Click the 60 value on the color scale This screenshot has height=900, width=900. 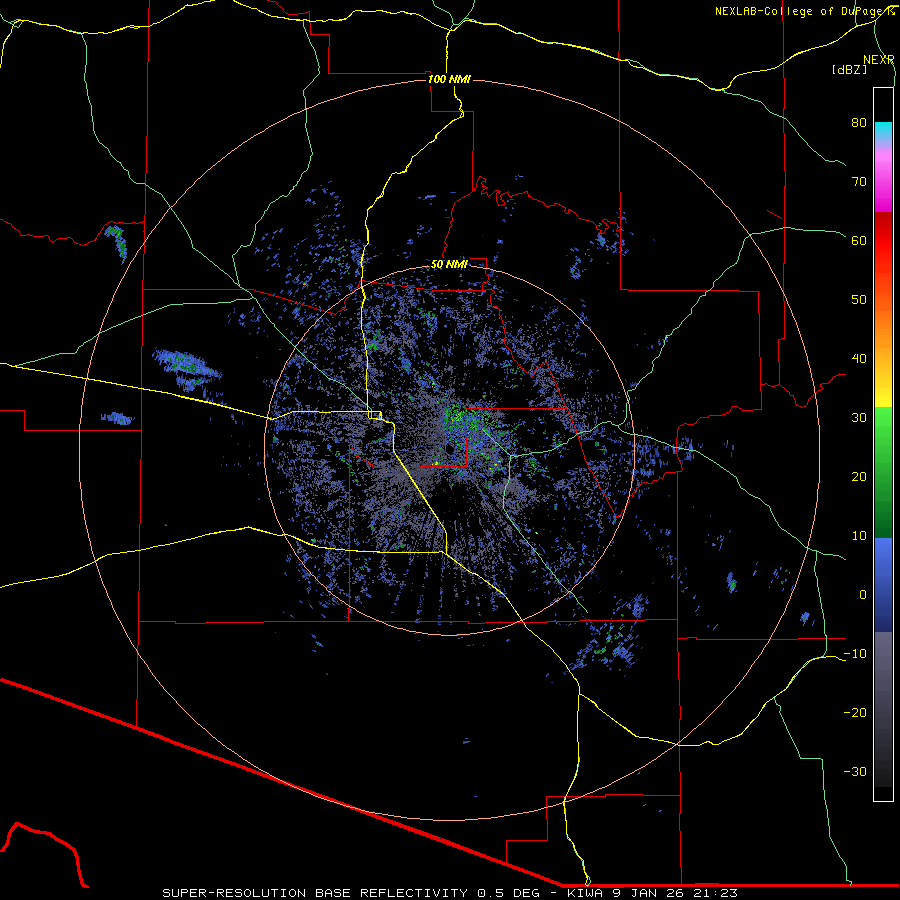click(x=859, y=240)
